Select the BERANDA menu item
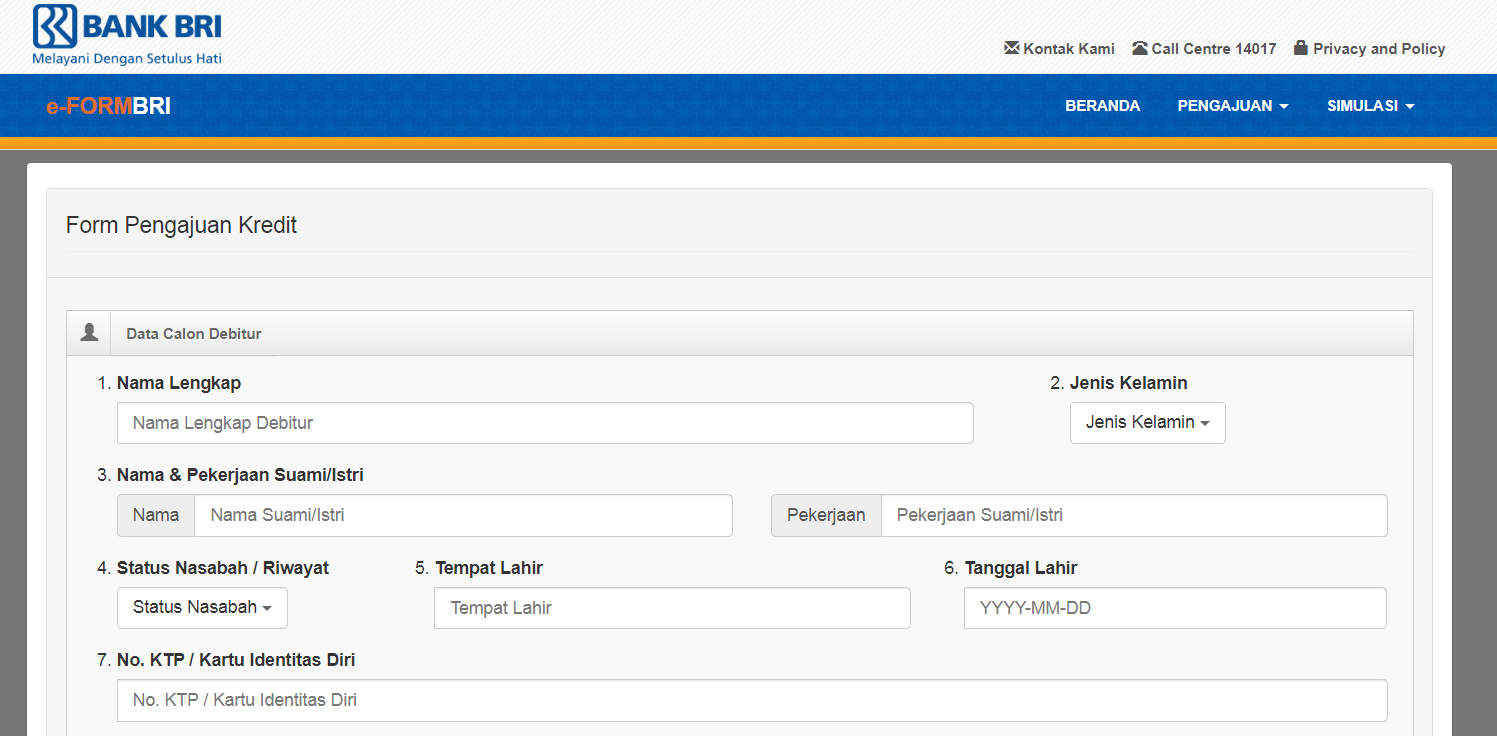Image resolution: width=1497 pixels, height=736 pixels. point(1103,106)
